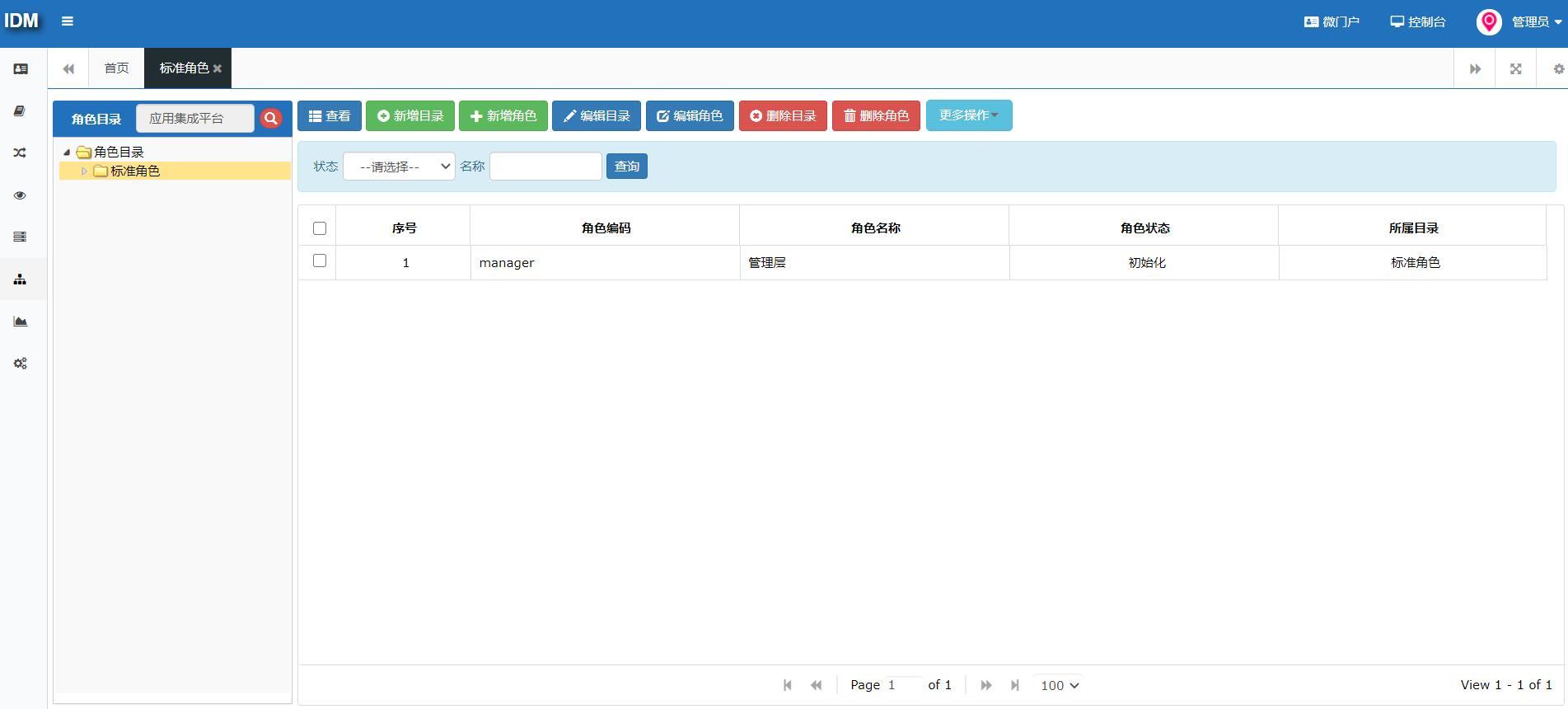Expand the 标准角色 tree node arrow
The width and height of the screenshot is (1568, 709).
point(84,171)
